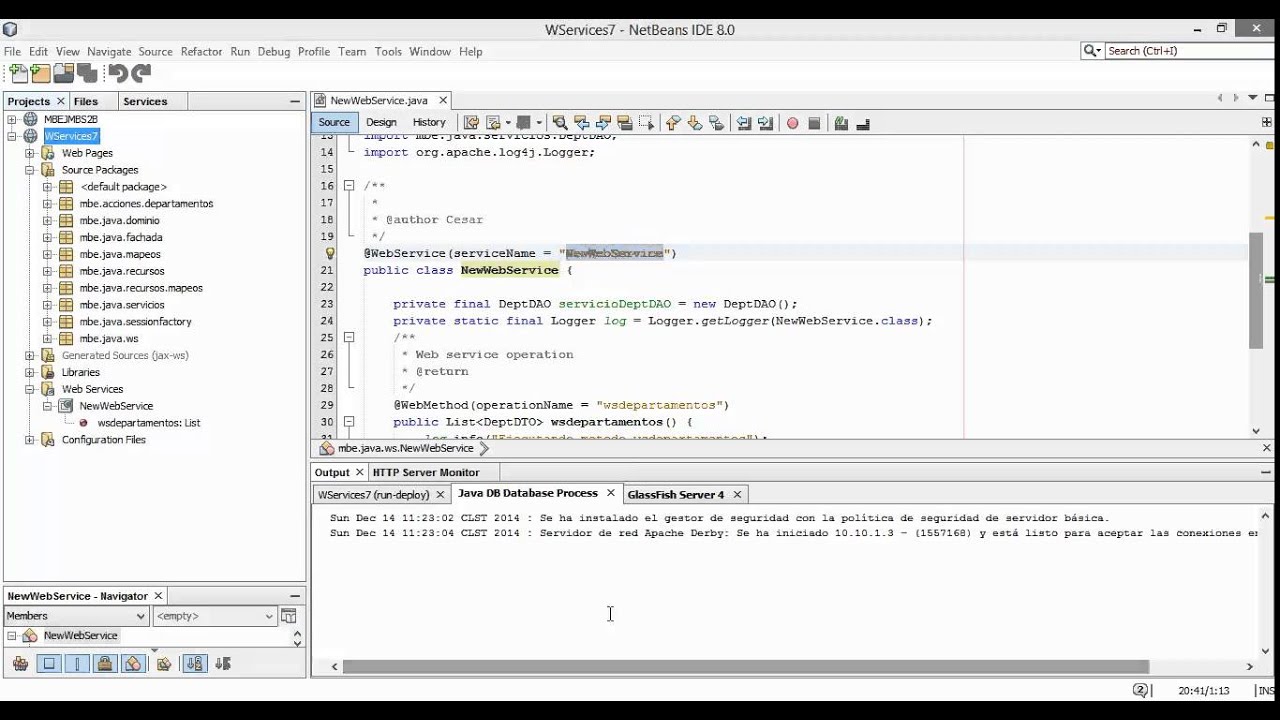Click the Find Next Occurrence icon
Viewport: 1280px width, 720px height.
tap(604, 123)
